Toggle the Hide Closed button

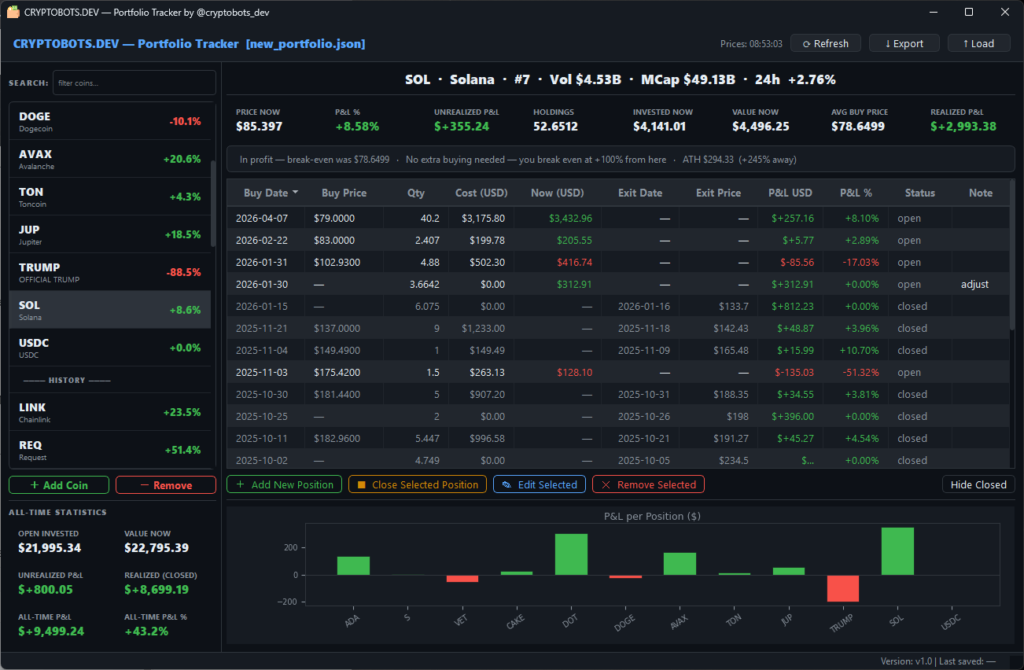tap(978, 484)
